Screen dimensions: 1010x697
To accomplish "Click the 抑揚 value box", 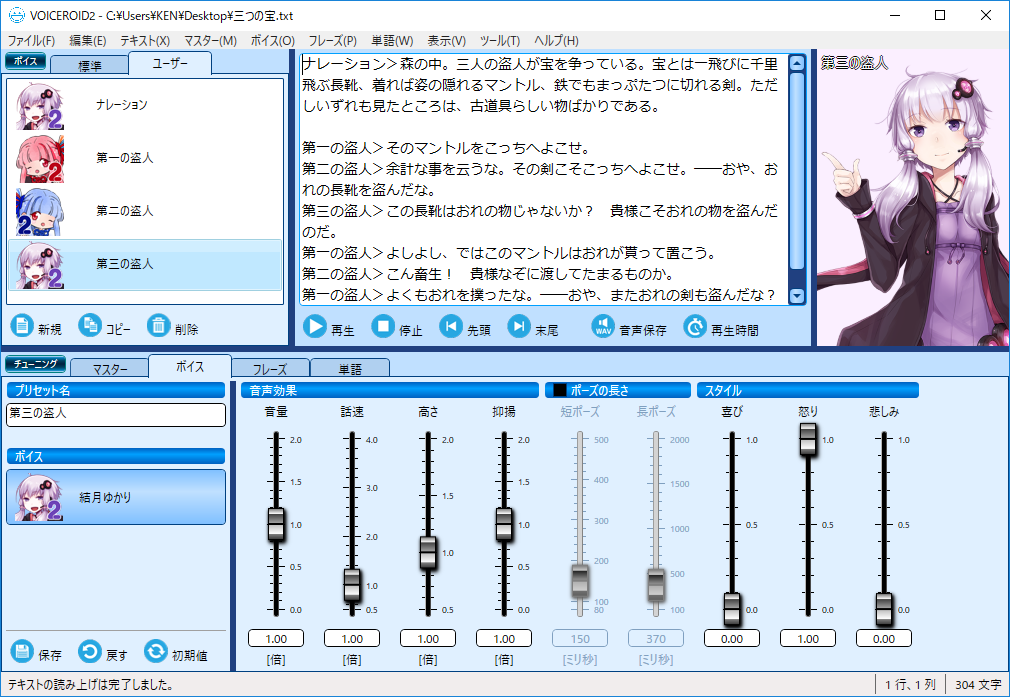I will pyautogui.click(x=504, y=638).
